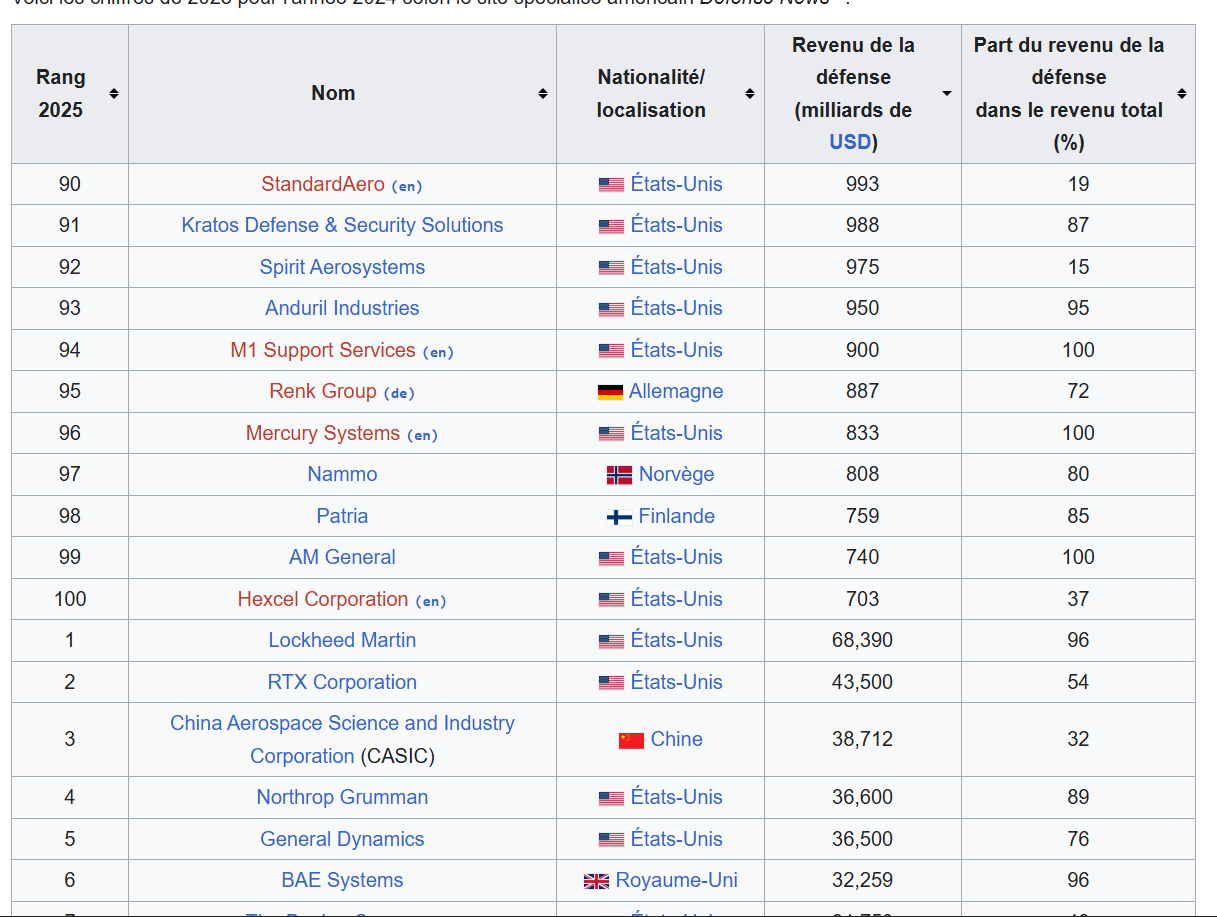
Task: Open General Dynamics link
Action: tap(342, 839)
